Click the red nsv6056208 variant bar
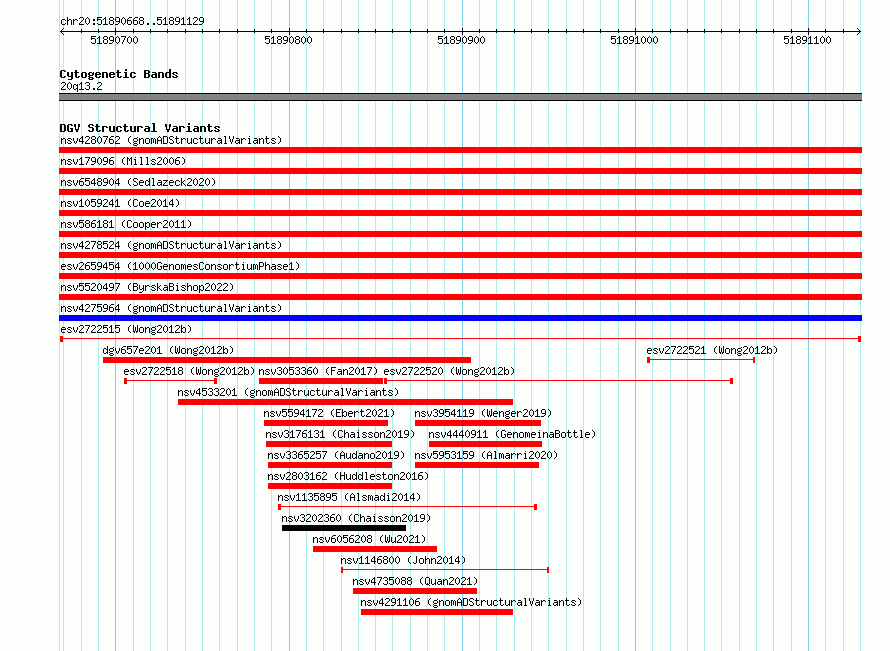 click(375, 549)
